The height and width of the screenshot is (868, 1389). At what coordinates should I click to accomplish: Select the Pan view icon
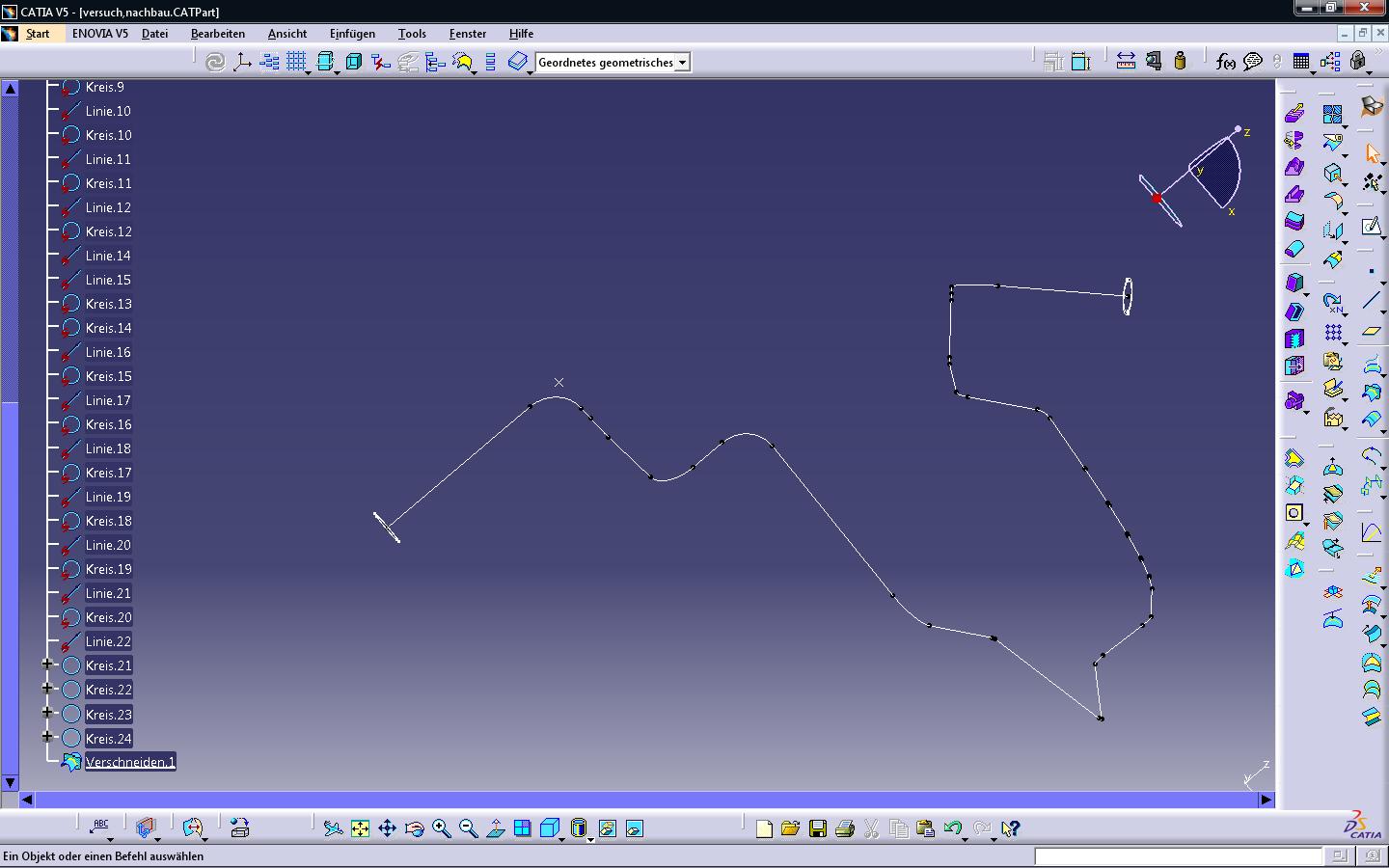click(387, 828)
